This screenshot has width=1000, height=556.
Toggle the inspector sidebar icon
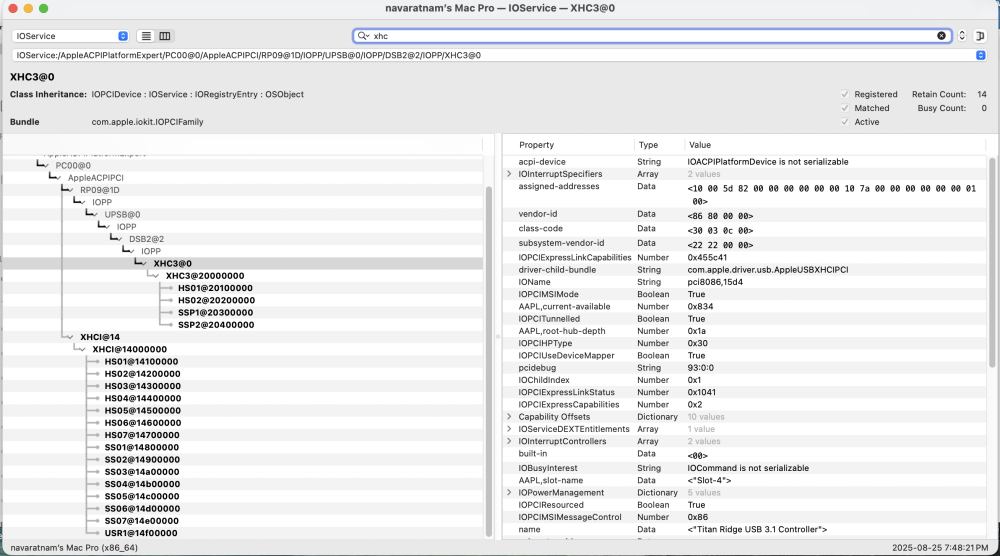(980, 36)
